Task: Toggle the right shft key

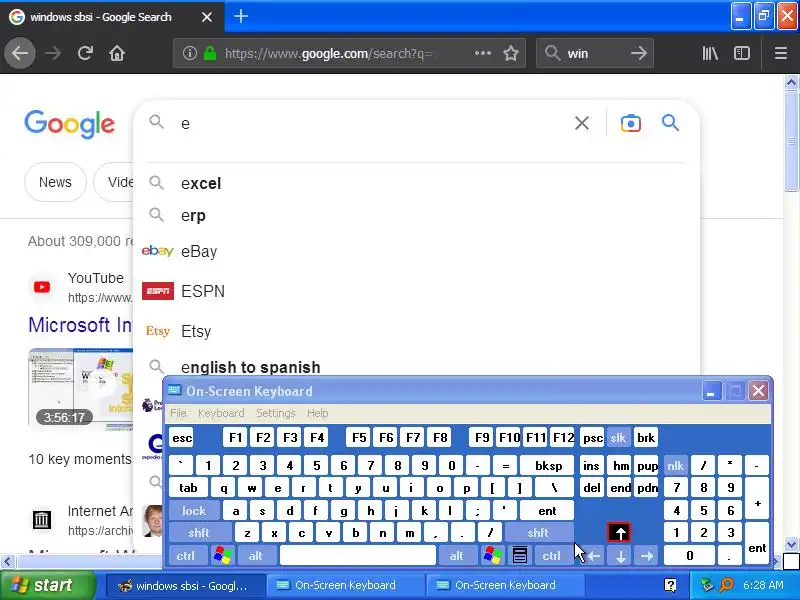Action: [x=538, y=533]
